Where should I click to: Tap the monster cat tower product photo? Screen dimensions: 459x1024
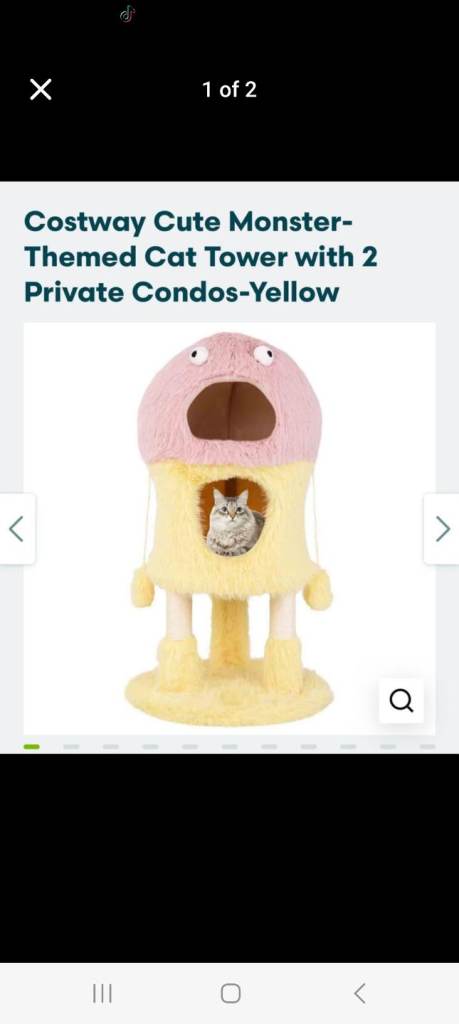click(229, 528)
